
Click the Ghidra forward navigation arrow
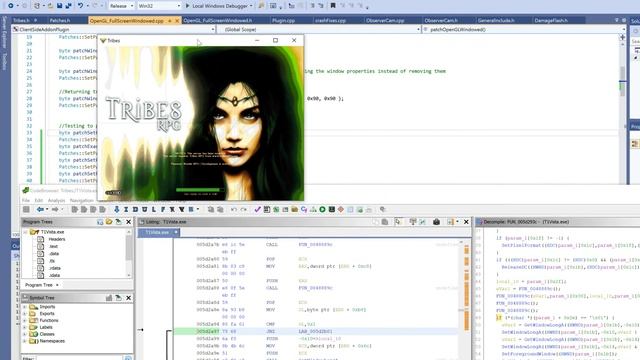coord(55,209)
